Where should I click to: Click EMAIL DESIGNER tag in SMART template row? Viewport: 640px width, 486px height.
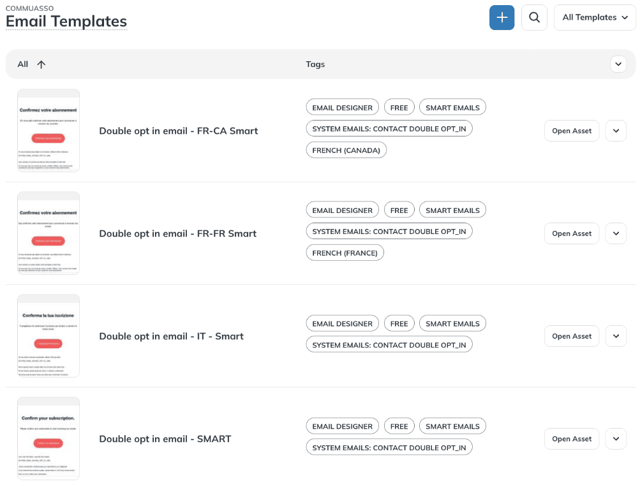[342, 426]
